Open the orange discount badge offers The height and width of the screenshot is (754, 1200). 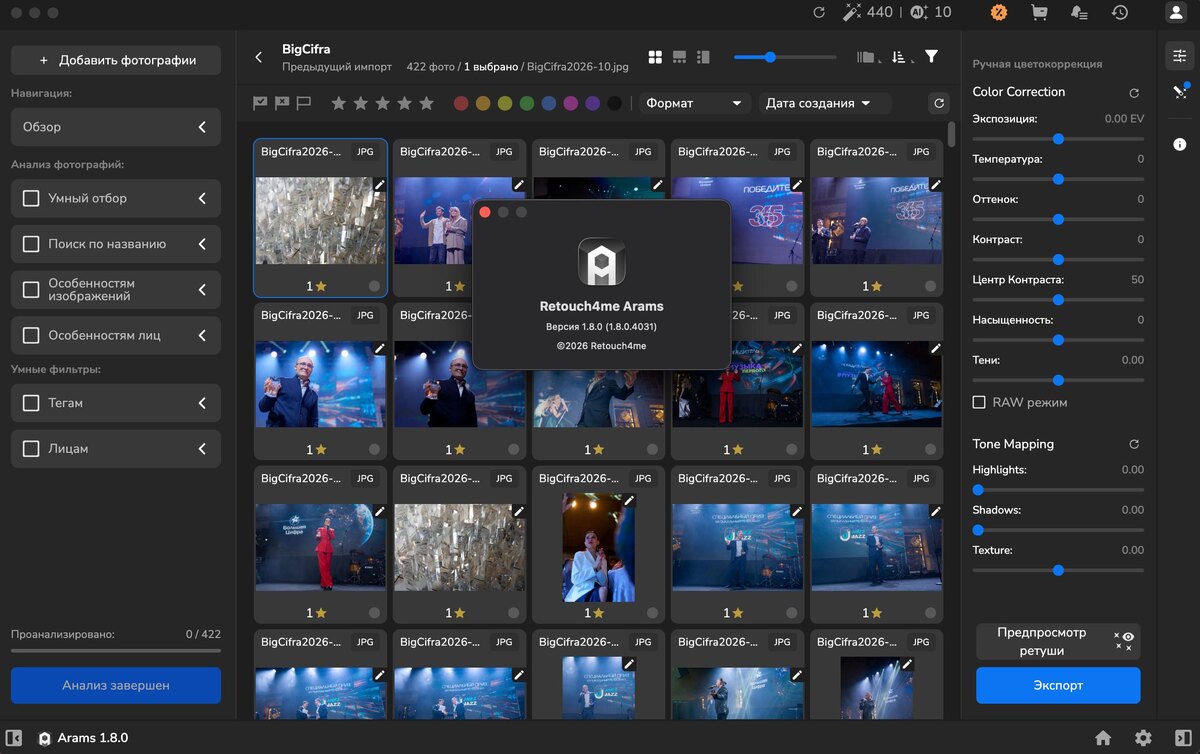coord(998,13)
